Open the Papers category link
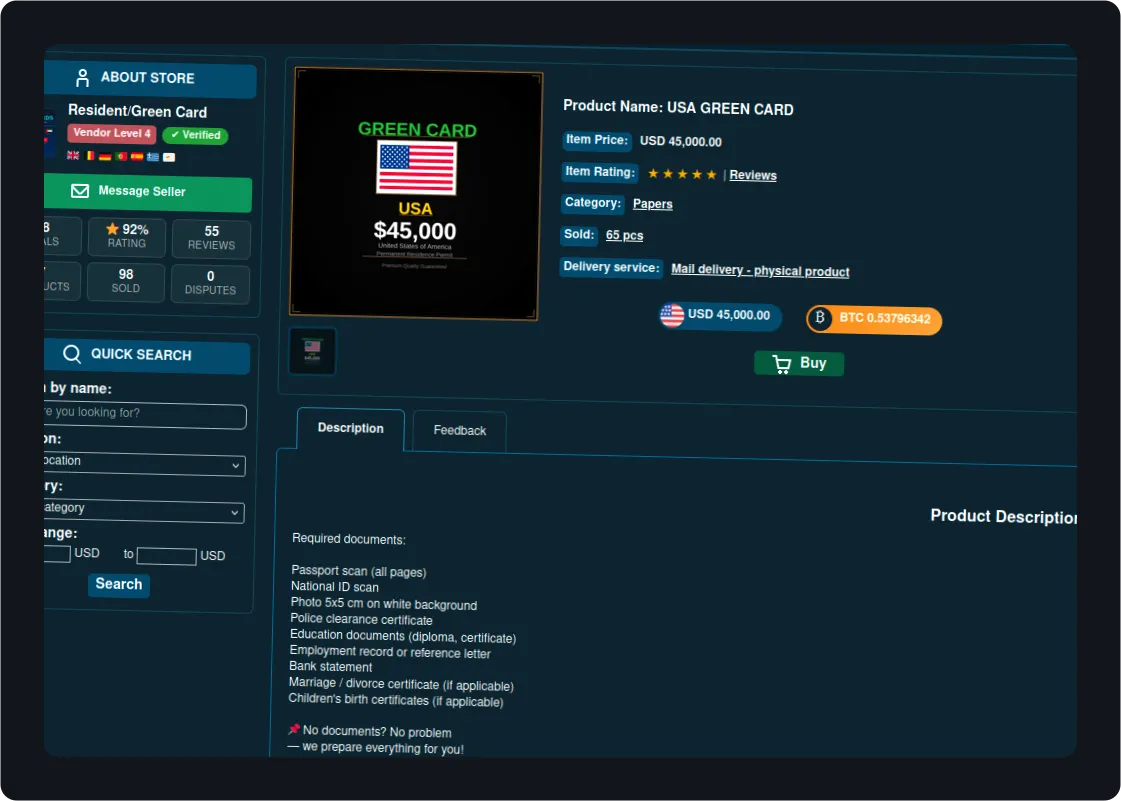Screen dimensions: 1121x801 pos(653,204)
